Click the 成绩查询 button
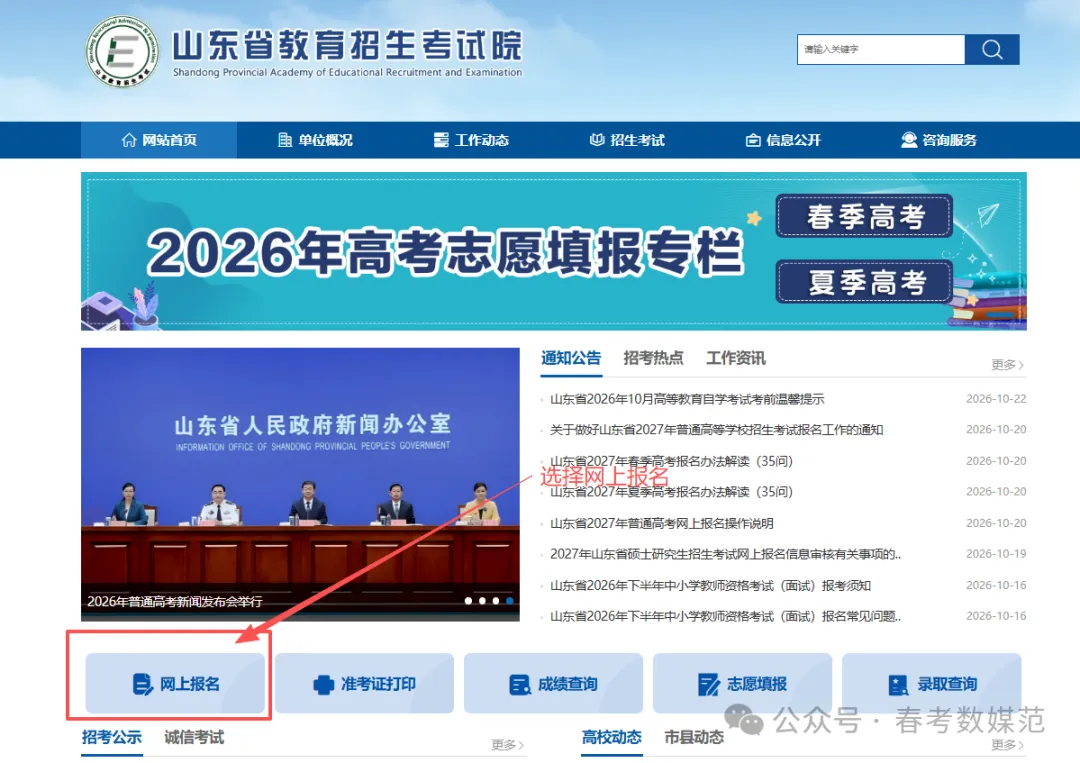Image resolution: width=1080 pixels, height=763 pixels. pos(553,683)
